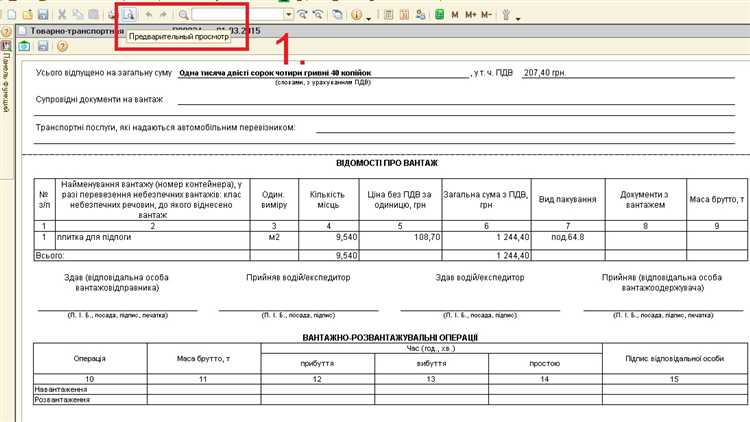Viewport: 750px width, 422px height.
Task: Open the Calendar icon
Action: [x=404, y=14]
